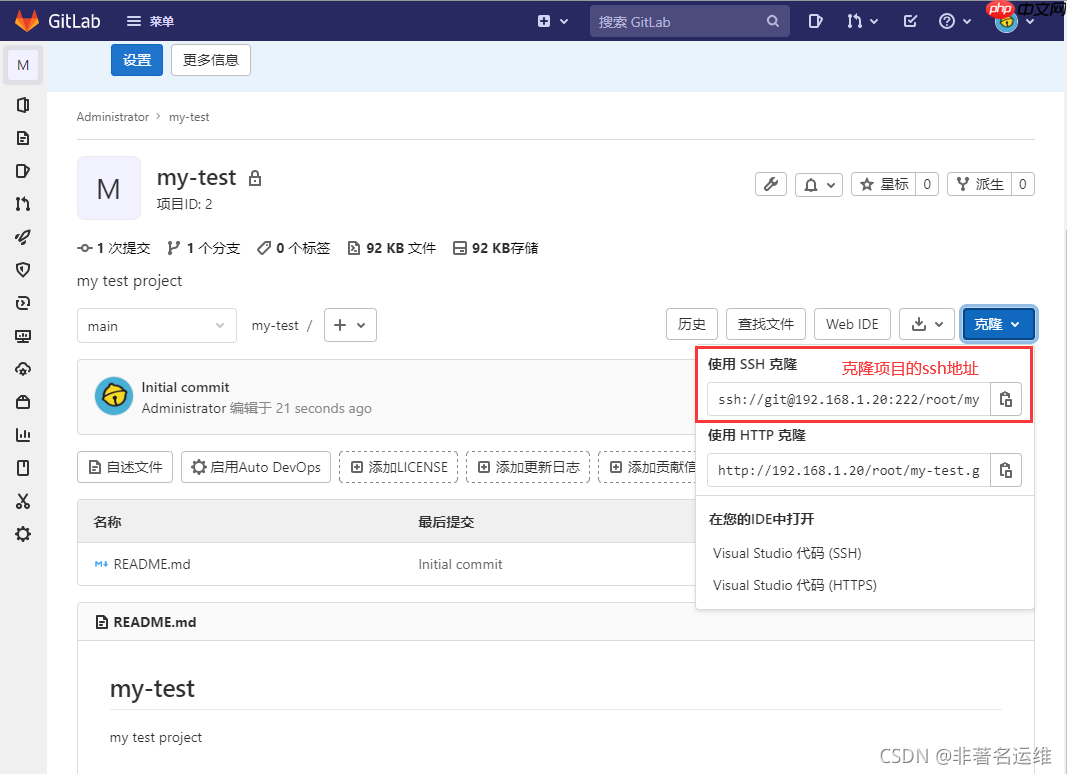Image resolution: width=1067 pixels, height=774 pixels.
Task: Open the Issues list from the left sidebar
Action: tap(23, 170)
